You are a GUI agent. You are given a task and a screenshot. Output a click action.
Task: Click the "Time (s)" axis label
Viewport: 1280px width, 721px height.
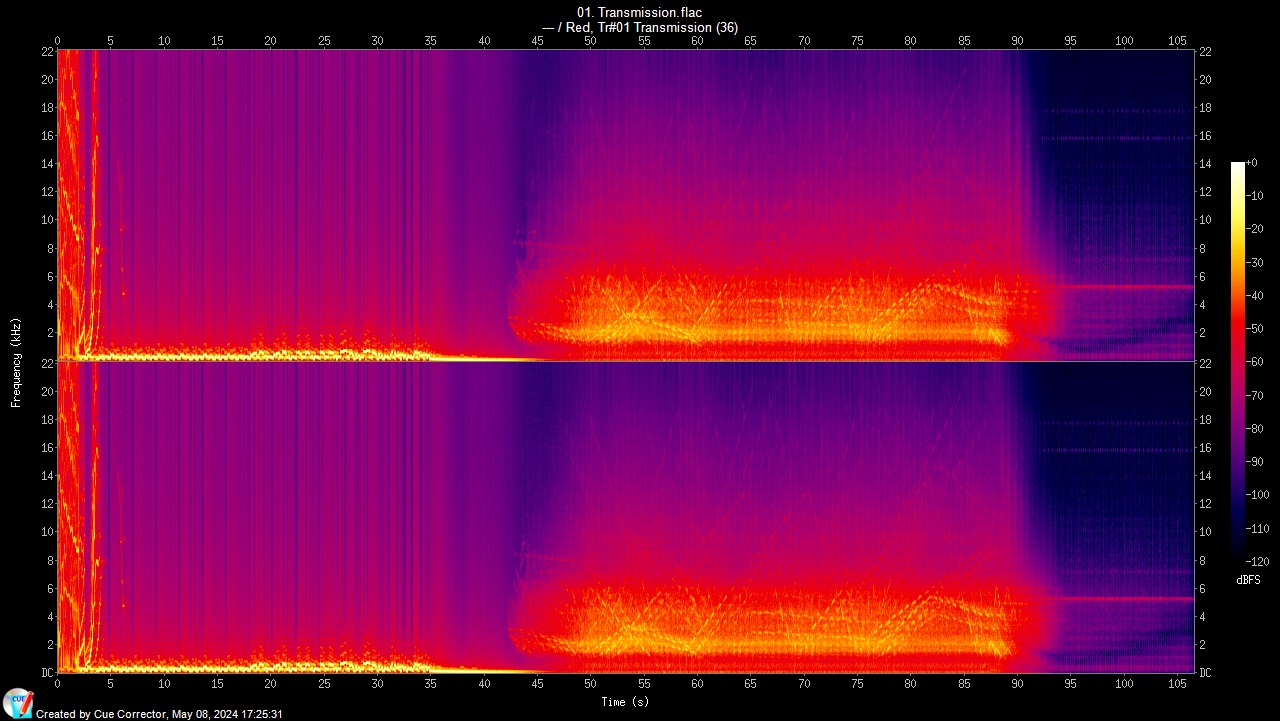pos(625,702)
